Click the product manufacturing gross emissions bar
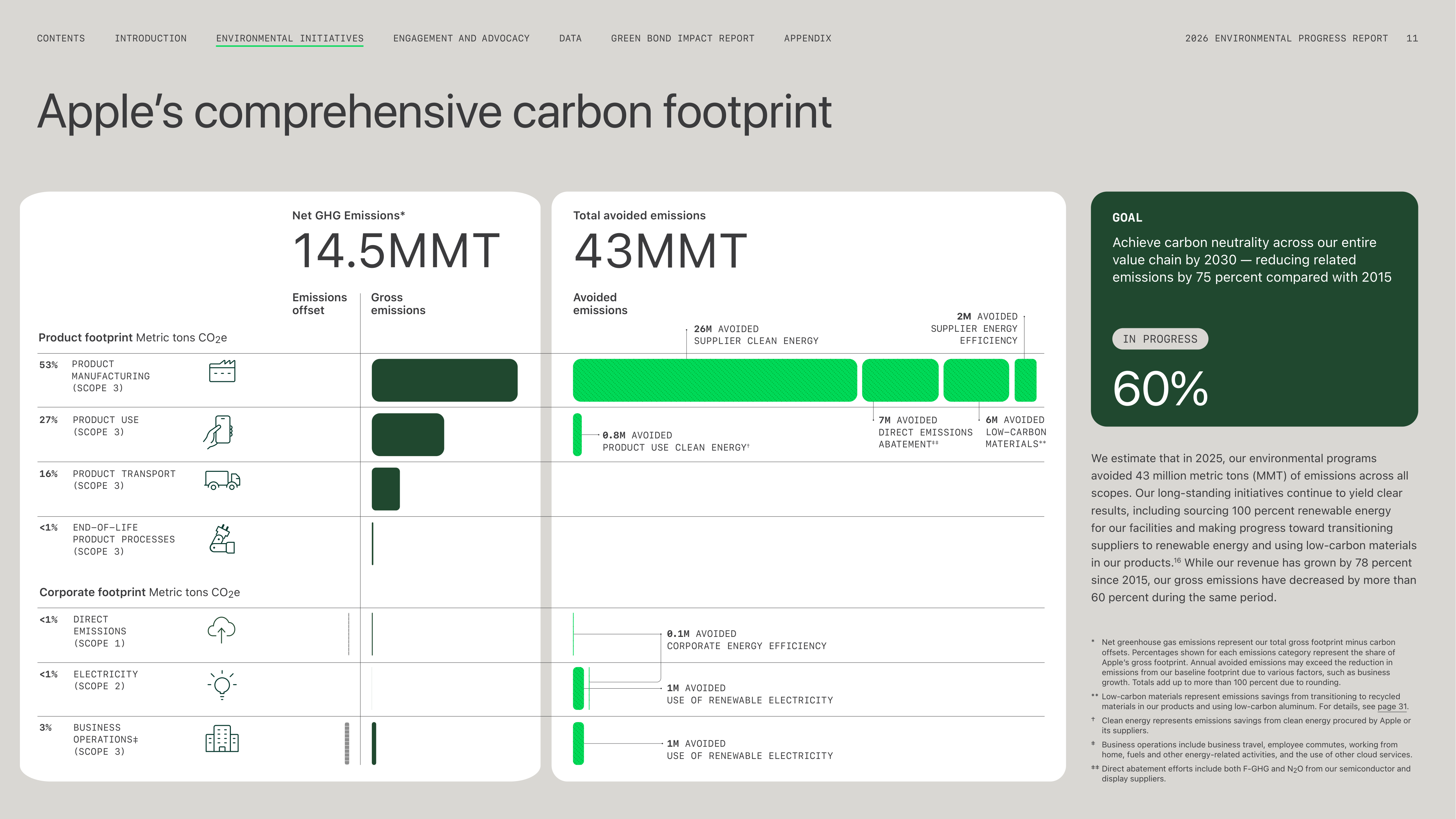 [x=444, y=380]
